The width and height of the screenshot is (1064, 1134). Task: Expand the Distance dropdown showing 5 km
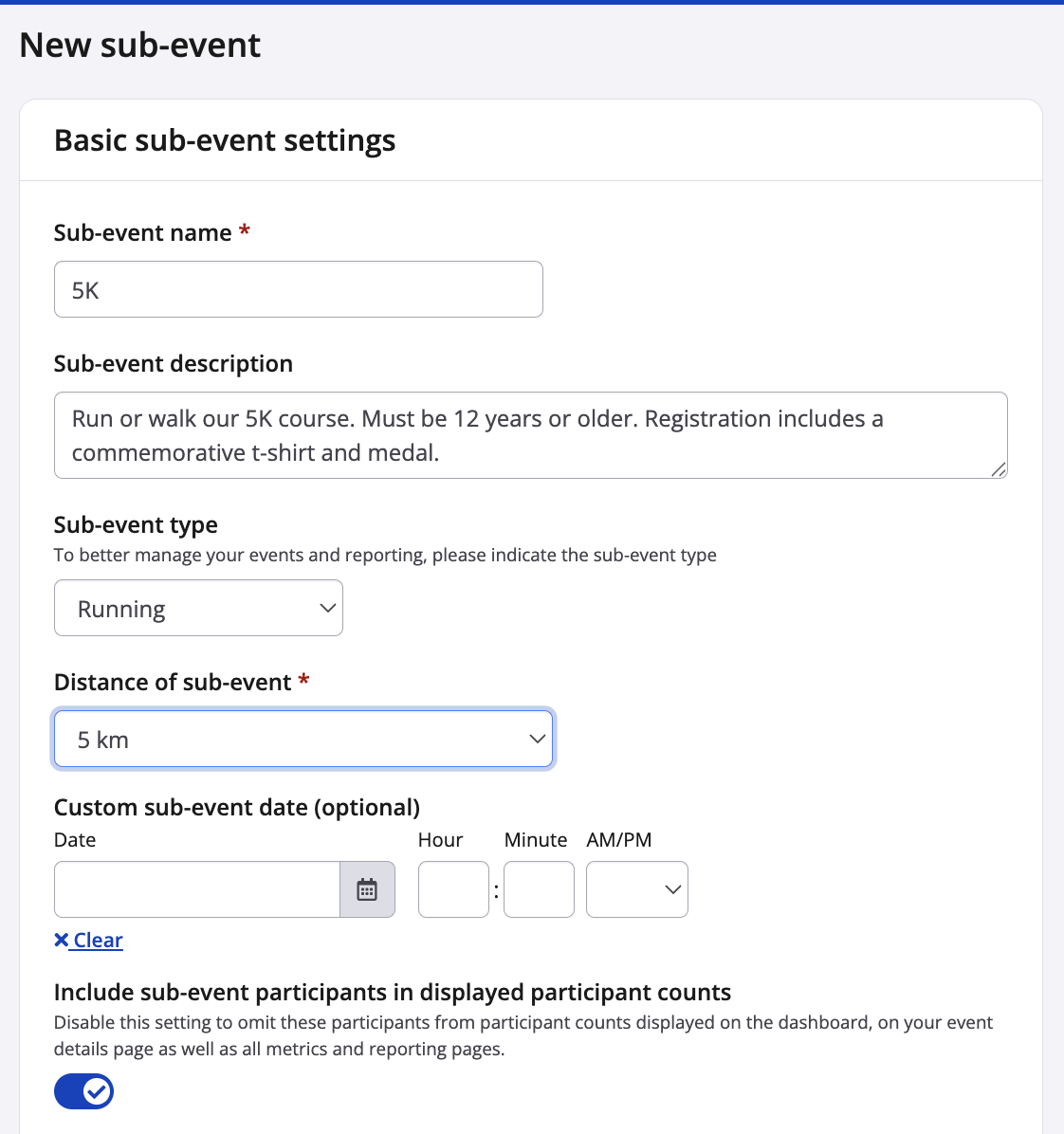[303, 739]
